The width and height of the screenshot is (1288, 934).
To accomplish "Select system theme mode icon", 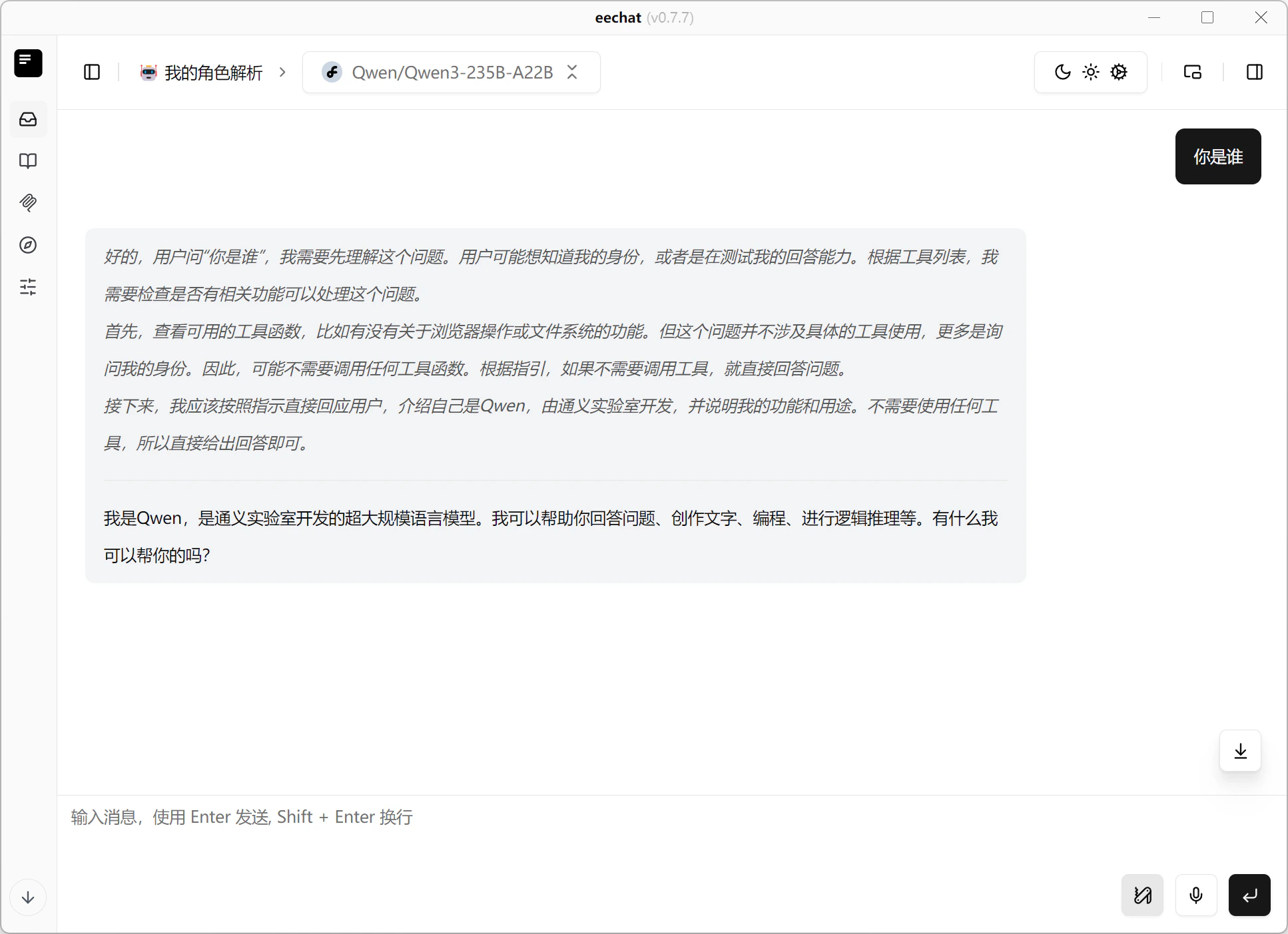I will tap(1119, 72).
